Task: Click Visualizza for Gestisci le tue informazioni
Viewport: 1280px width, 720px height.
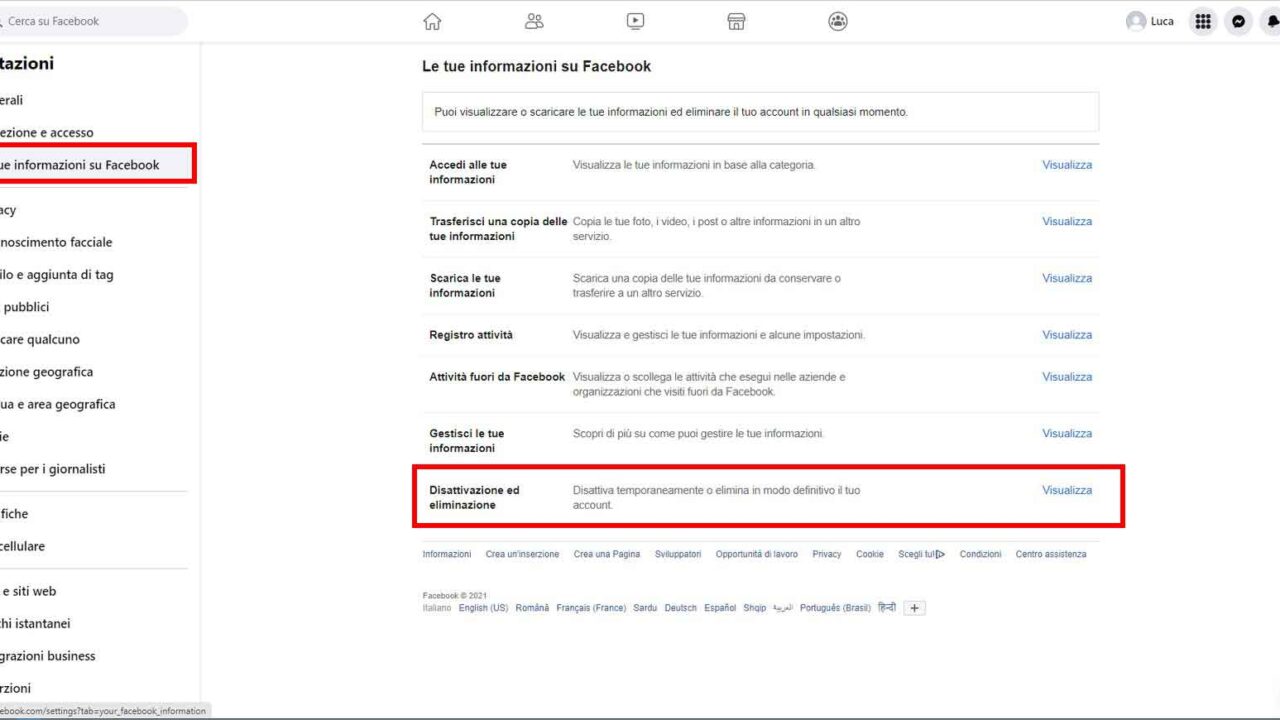Action: [x=1067, y=434]
